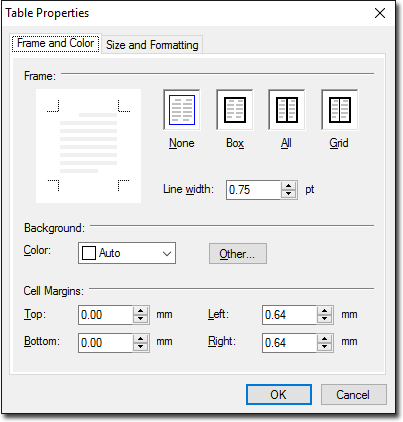
Task: Pick the Grid frame preset icon
Action: click(x=340, y=110)
